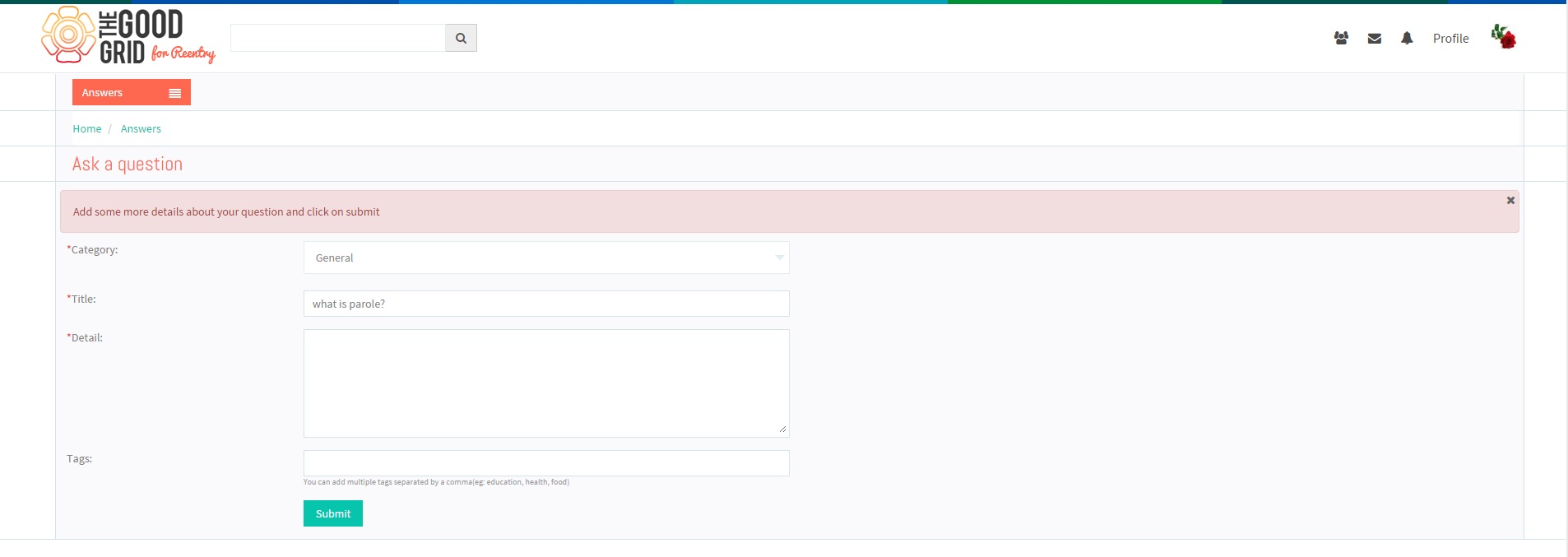Viewport: 1568px width, 557px height.
Task: Go to Home breadcrumb
Action: [x=87, y=128]
